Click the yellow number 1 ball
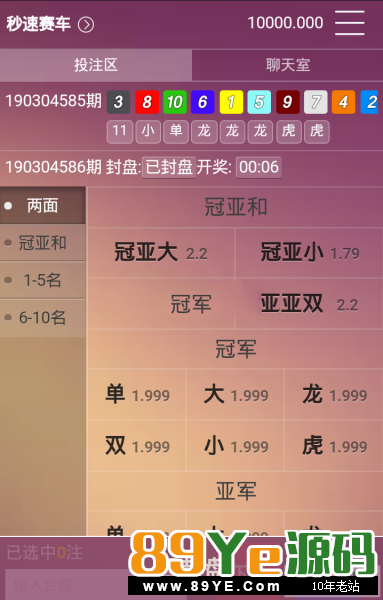This screenshot has height=600, width=383. pos(231,102)
